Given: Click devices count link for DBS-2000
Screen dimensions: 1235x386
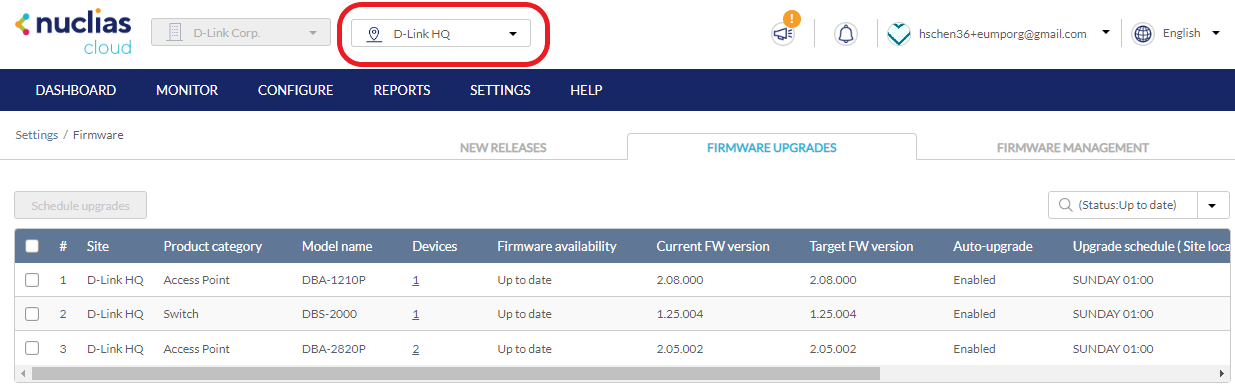Looking at the screenshot, I should (x=416, y=314).
